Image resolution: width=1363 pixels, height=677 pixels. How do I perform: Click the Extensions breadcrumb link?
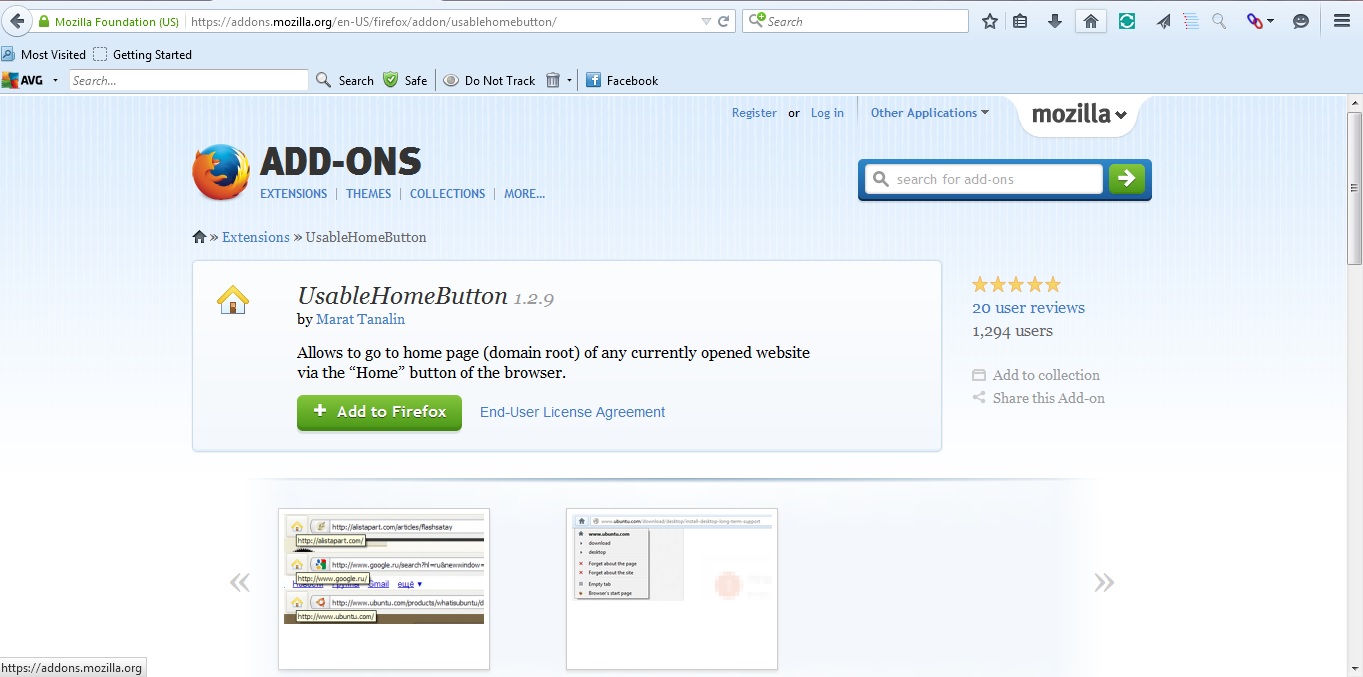click(x=256, y=237)
